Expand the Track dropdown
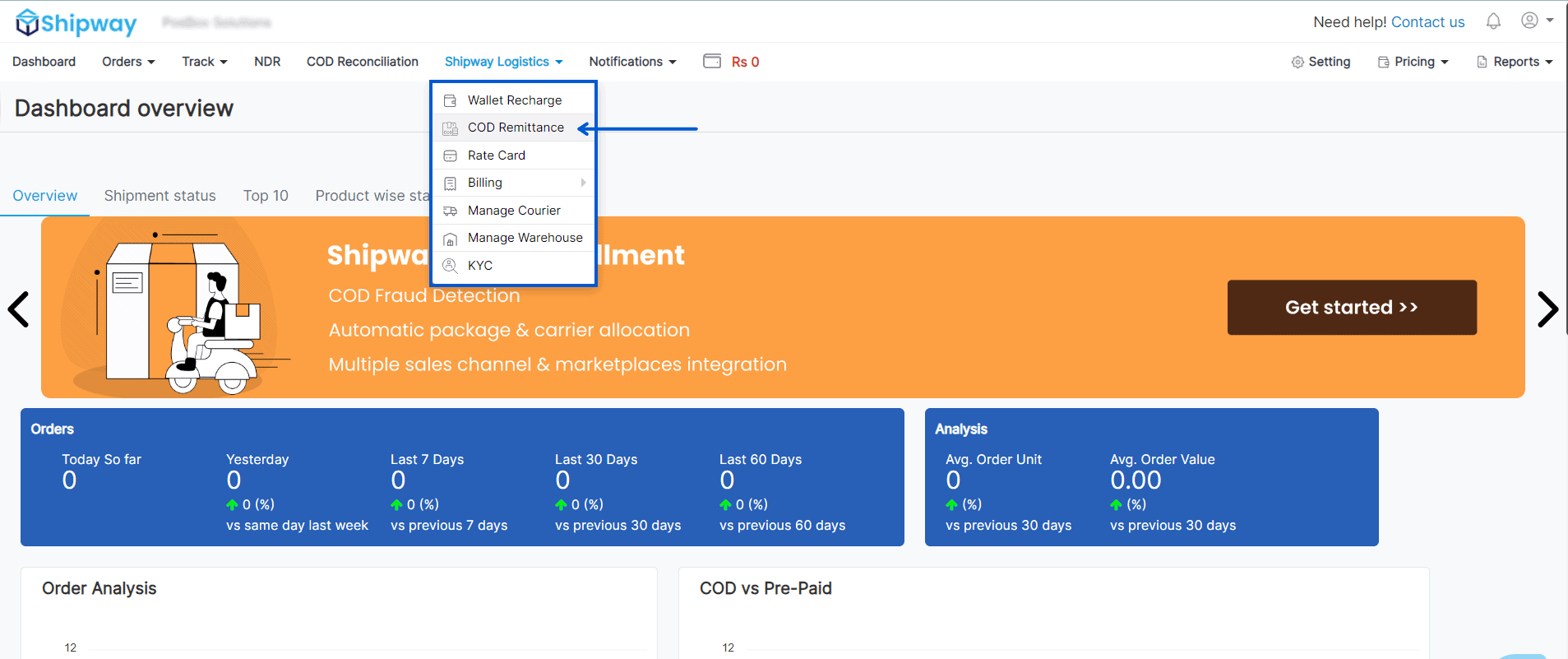Viewport: 1568px width, 659px height. click(x=205, y=62)
